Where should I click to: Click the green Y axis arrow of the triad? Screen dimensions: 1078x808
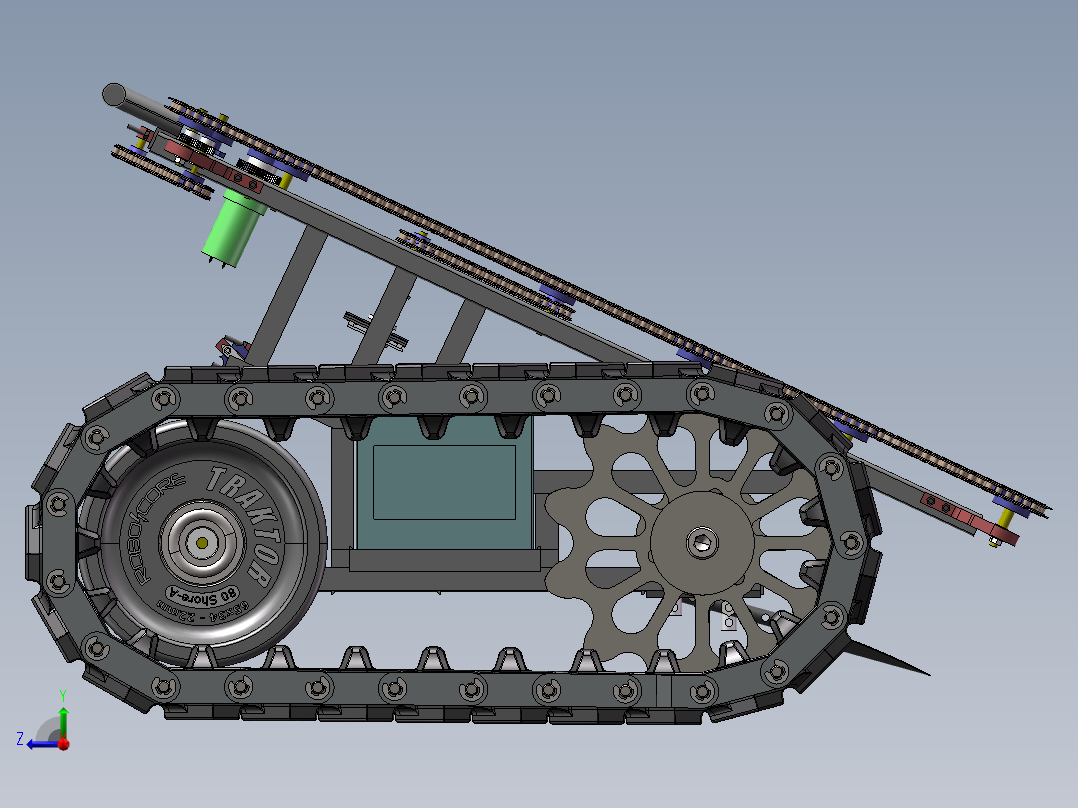(63, 722)
